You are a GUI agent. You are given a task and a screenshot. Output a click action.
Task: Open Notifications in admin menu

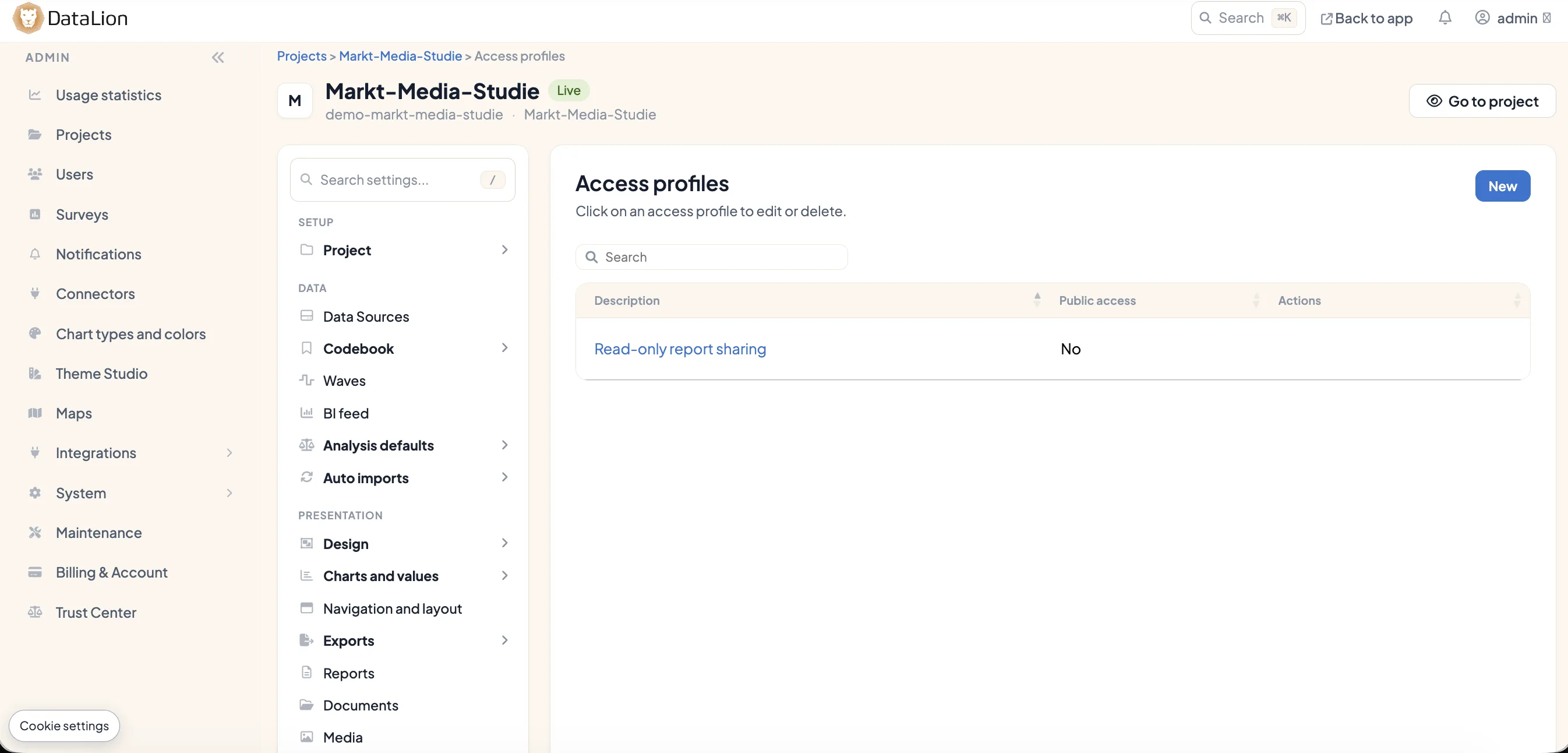point(98,254)
